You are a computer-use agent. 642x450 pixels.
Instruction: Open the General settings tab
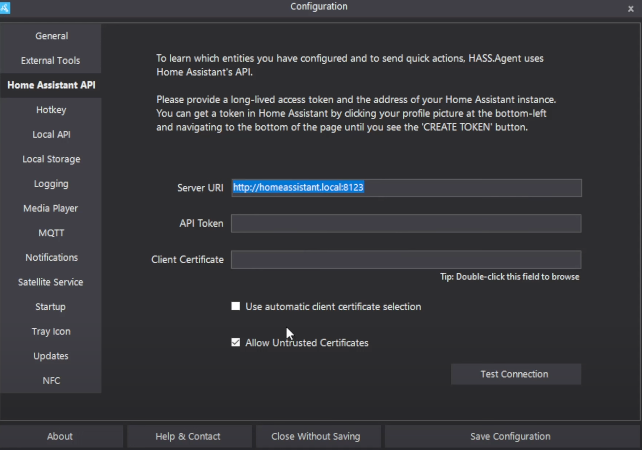point(51,36)
